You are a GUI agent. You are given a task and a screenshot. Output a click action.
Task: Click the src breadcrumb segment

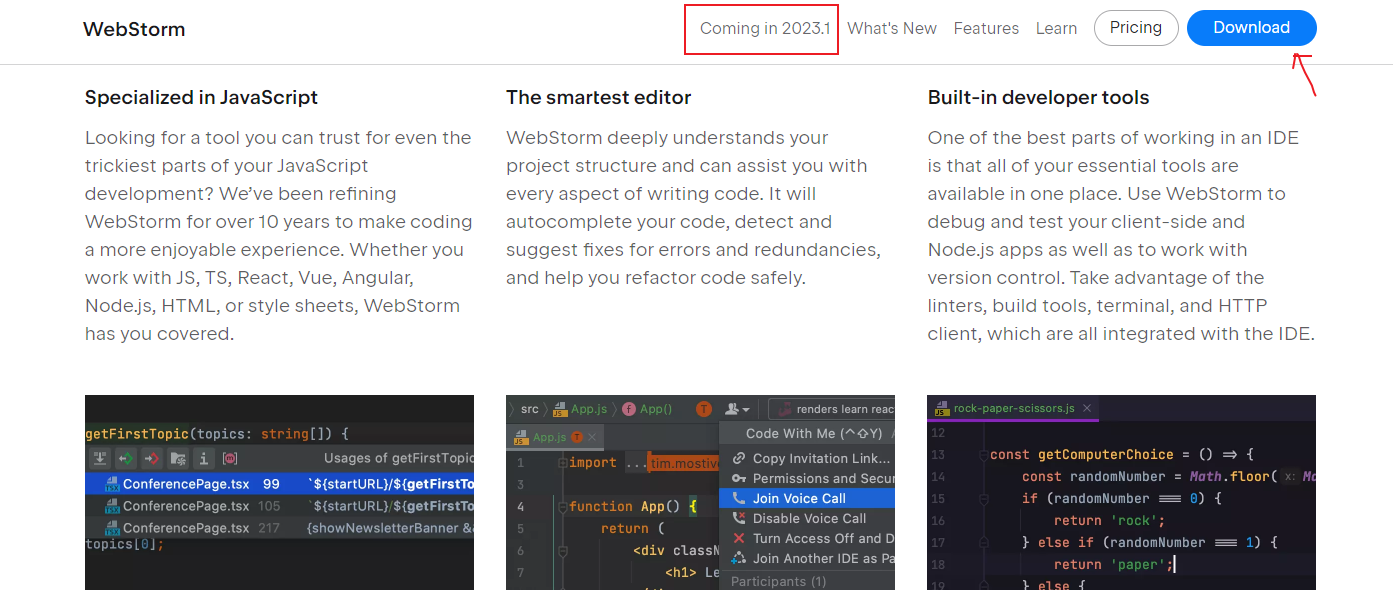[529, 409]
